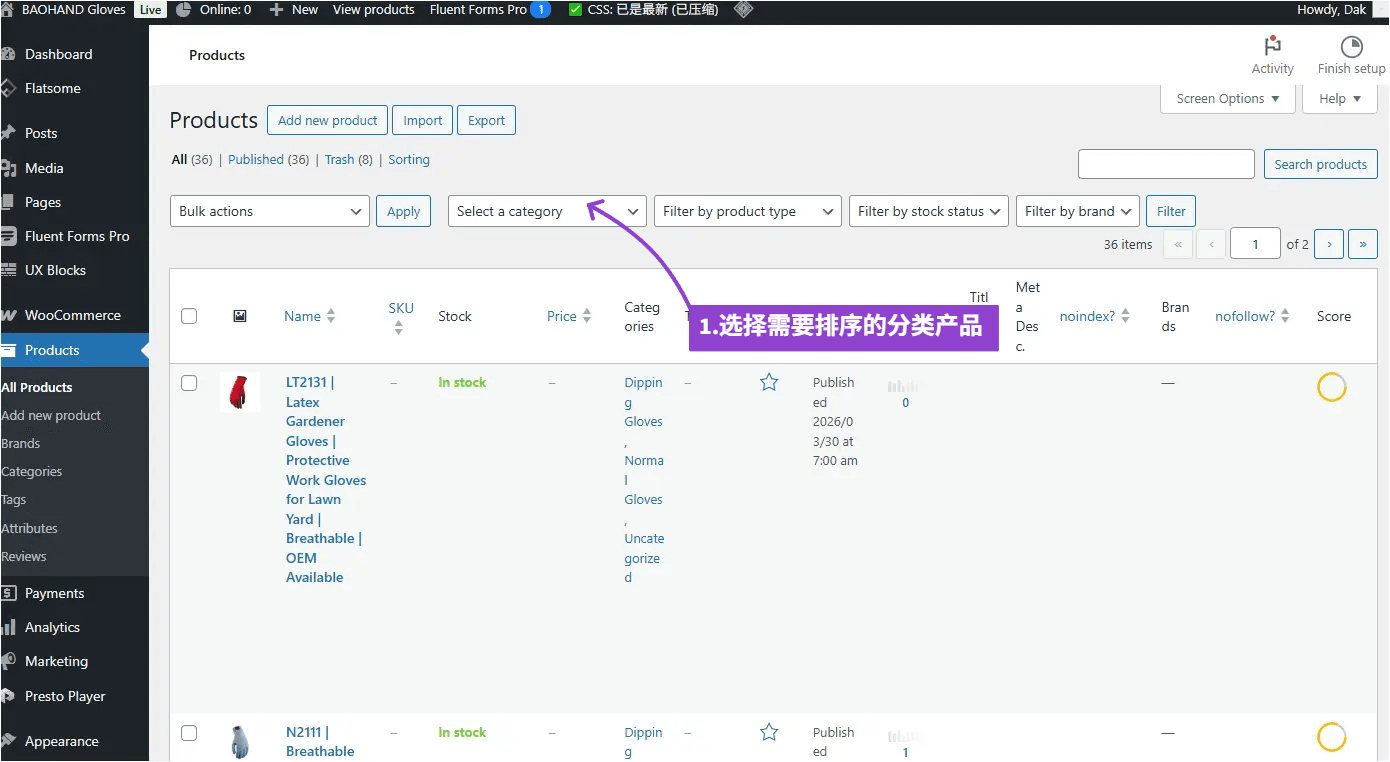1390x762 pixels.
Task: Star the LT2131 product as featured
Action: (x=769, y=382)
